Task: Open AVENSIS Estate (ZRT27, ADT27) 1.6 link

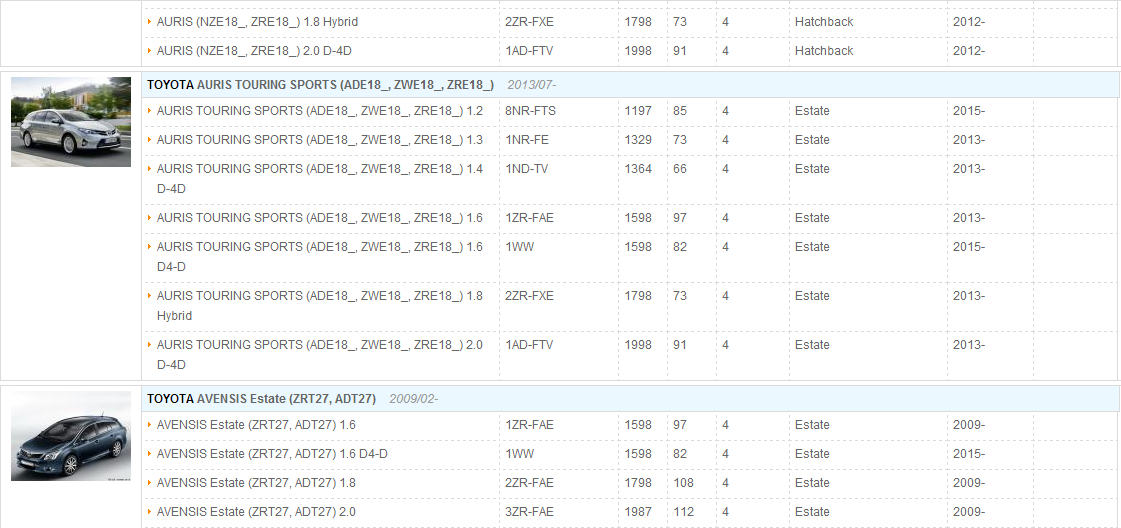Action: (256, 425)
